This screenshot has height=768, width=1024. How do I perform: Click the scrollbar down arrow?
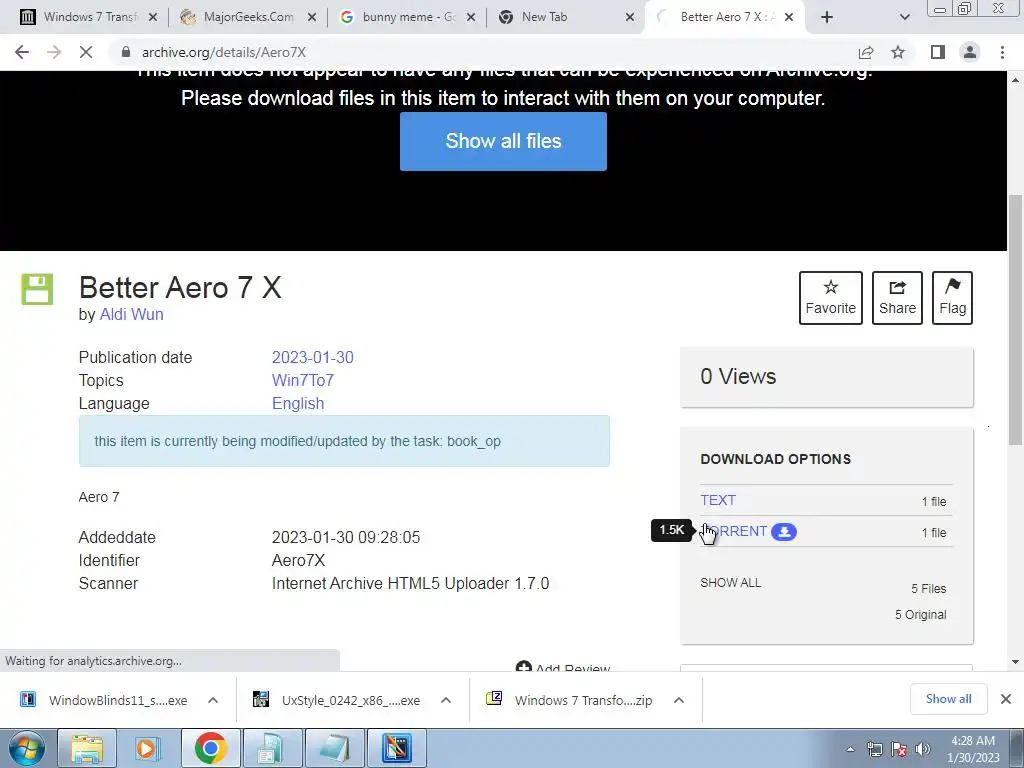click(x=1016, y=662)
